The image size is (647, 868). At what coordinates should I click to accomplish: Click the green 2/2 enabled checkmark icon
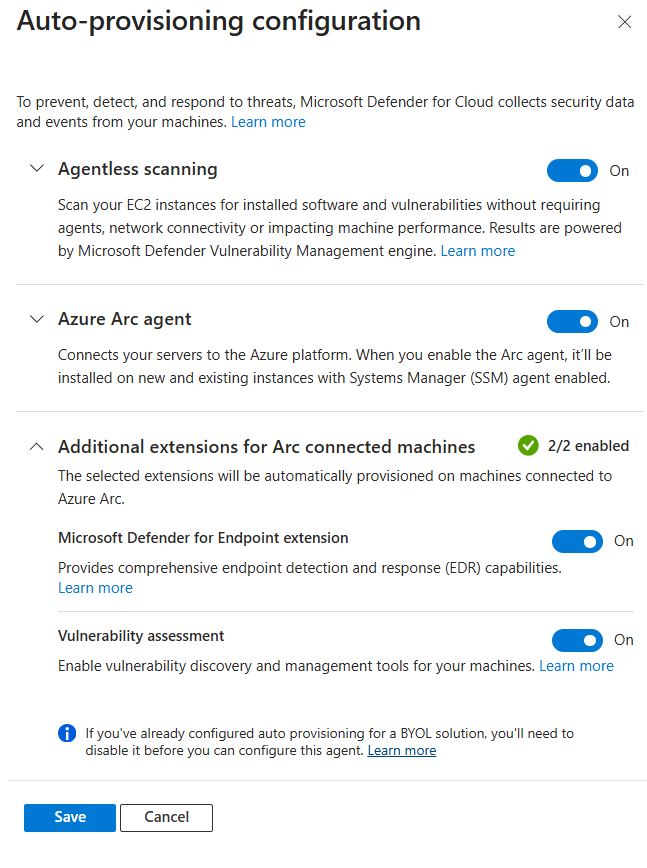pyautogui.click(x=528, y=446)
